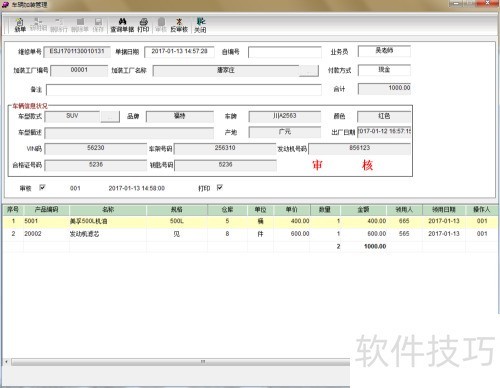Click the 合格证号码 field 5236
Viewport: 500px width, 388px height.
[96, 165]
